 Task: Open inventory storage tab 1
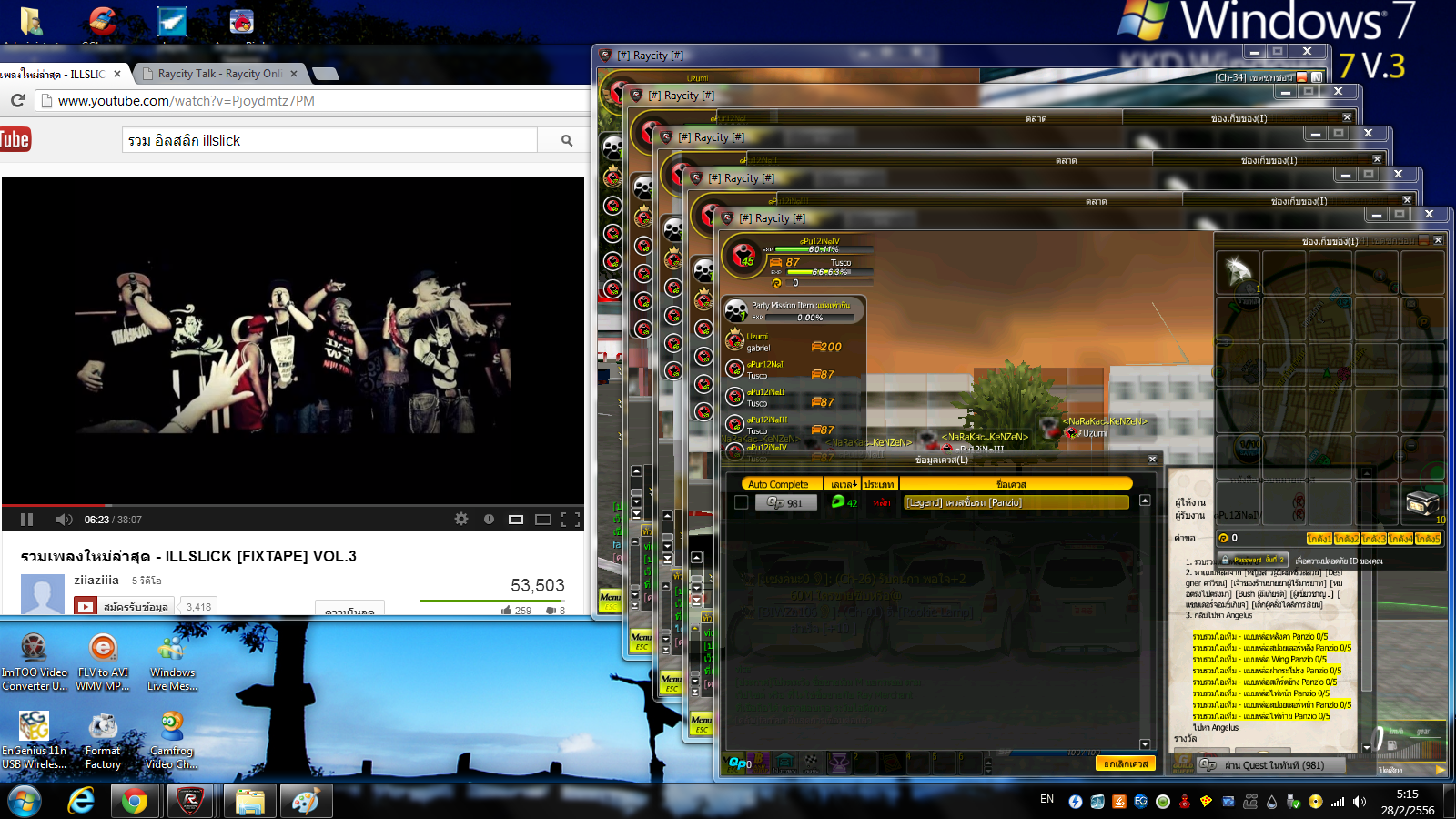coord(1319,539)
